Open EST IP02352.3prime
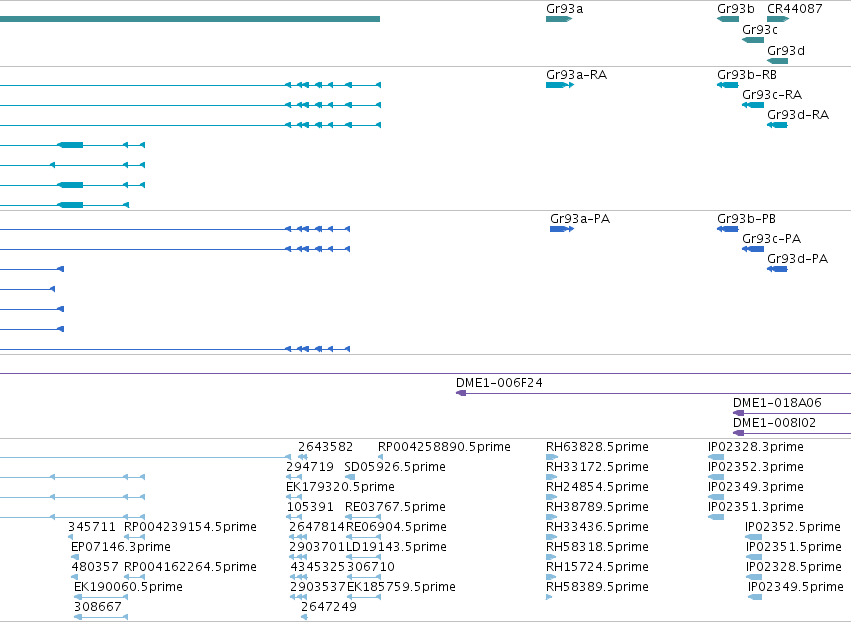This screenshot has width=851, height=622. (755, 467)
